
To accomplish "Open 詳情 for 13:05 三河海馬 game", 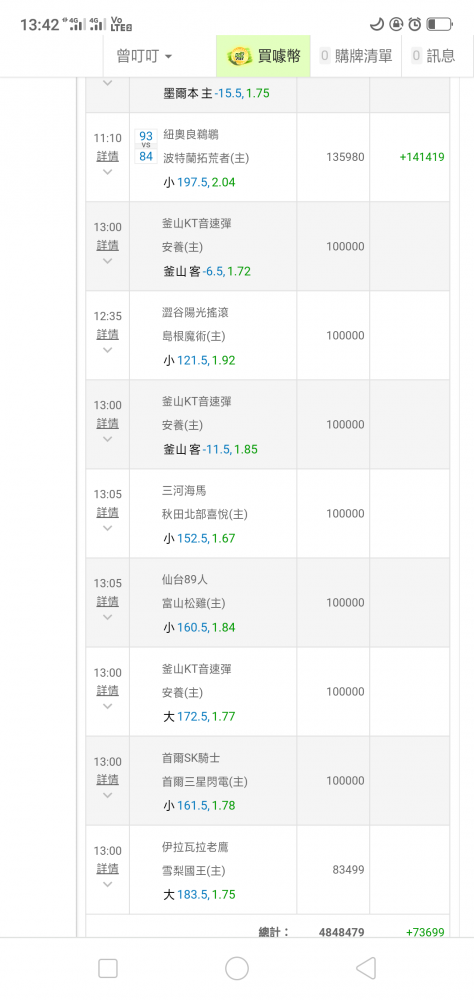I will [x=107, y=512].
